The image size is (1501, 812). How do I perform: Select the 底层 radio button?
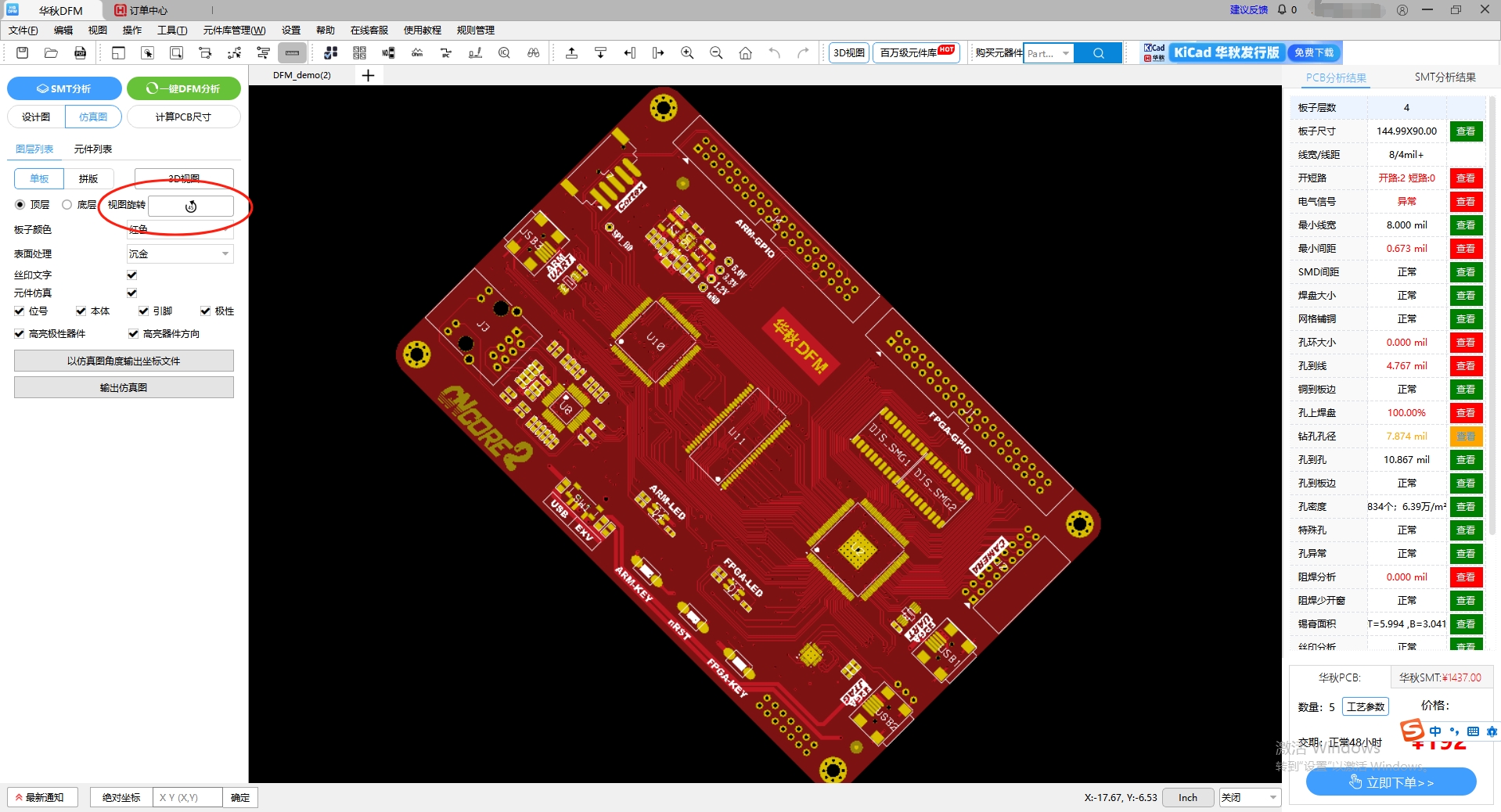tap(67, 205)
